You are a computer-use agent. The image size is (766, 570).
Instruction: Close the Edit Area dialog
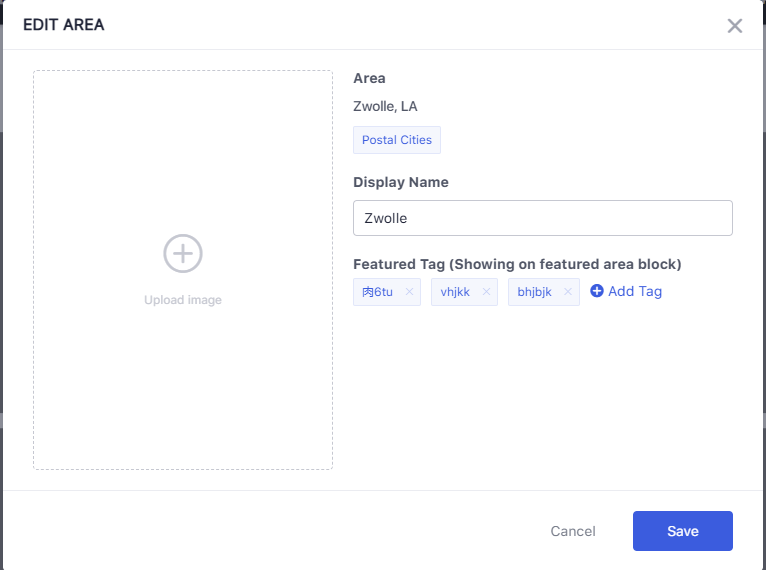734,26
